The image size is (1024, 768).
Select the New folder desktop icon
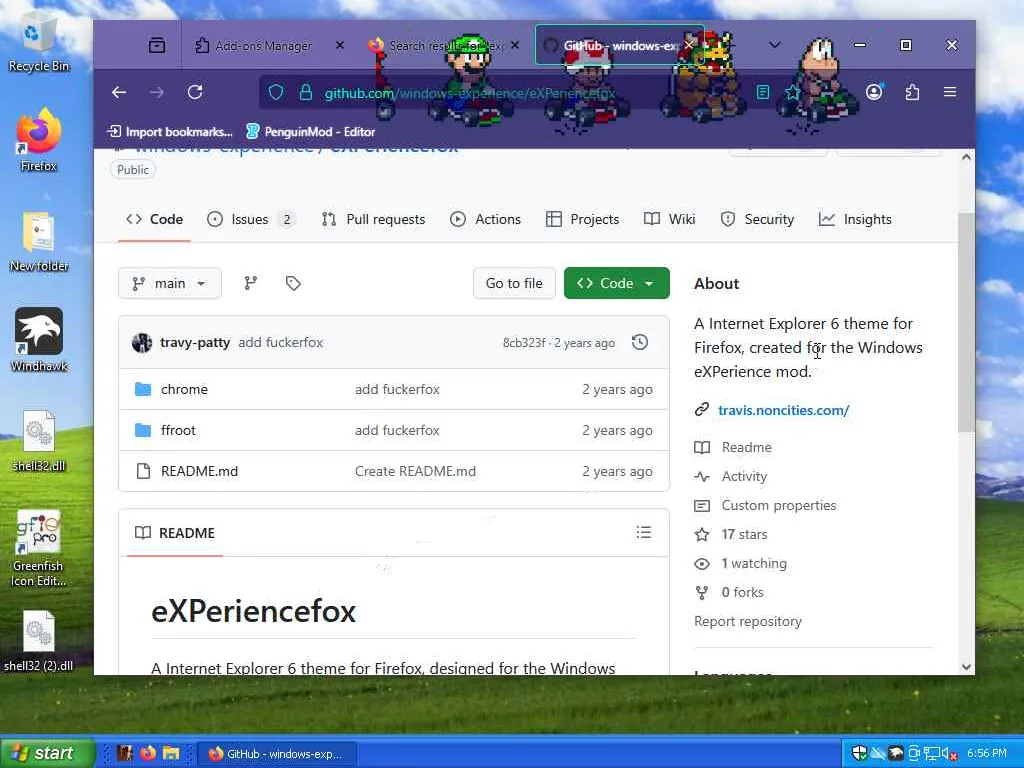click(x=39, y=242)
